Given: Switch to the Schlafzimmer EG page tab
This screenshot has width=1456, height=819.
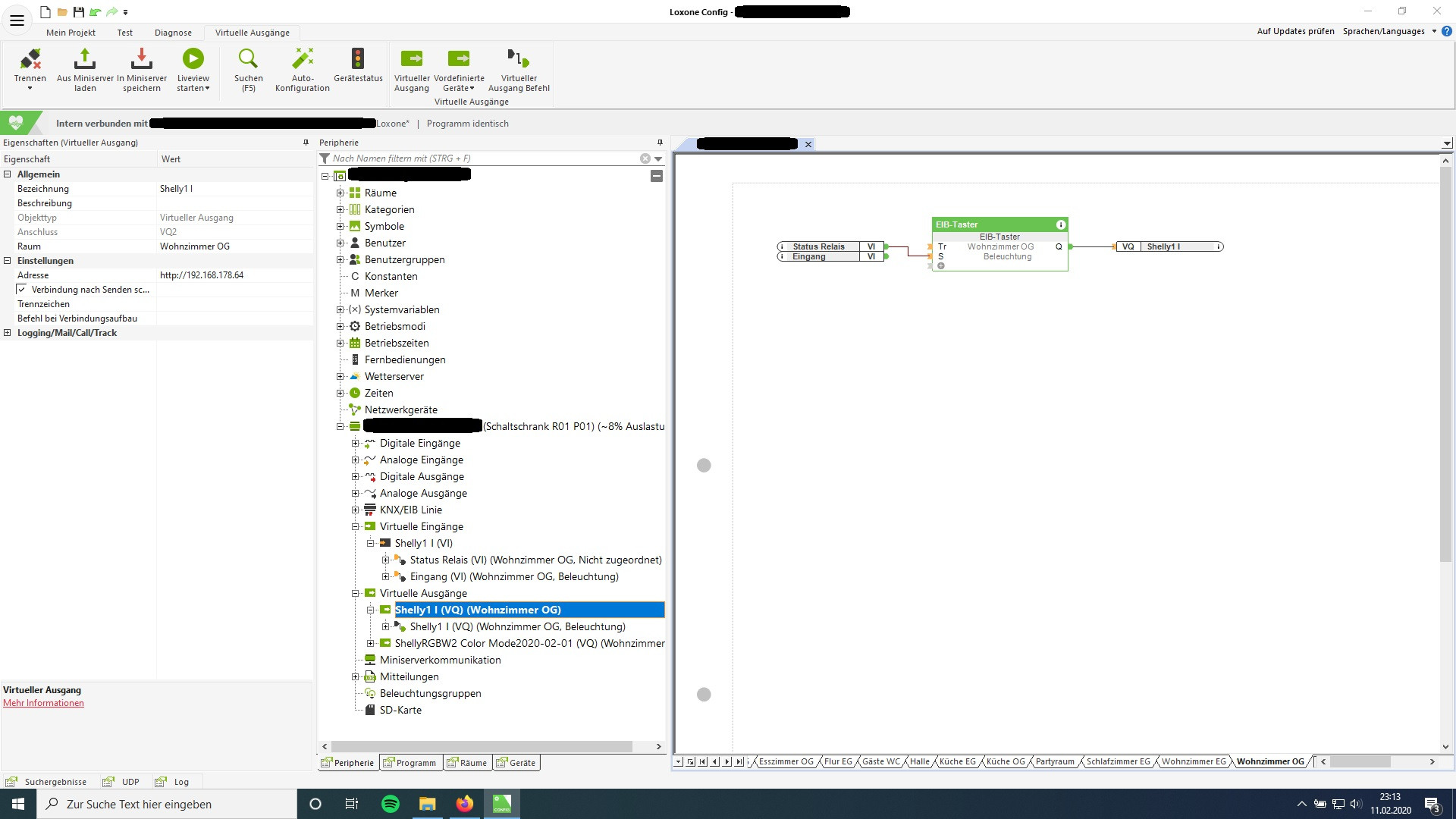Looking at the screenshot, I should tap(1118, 761).
